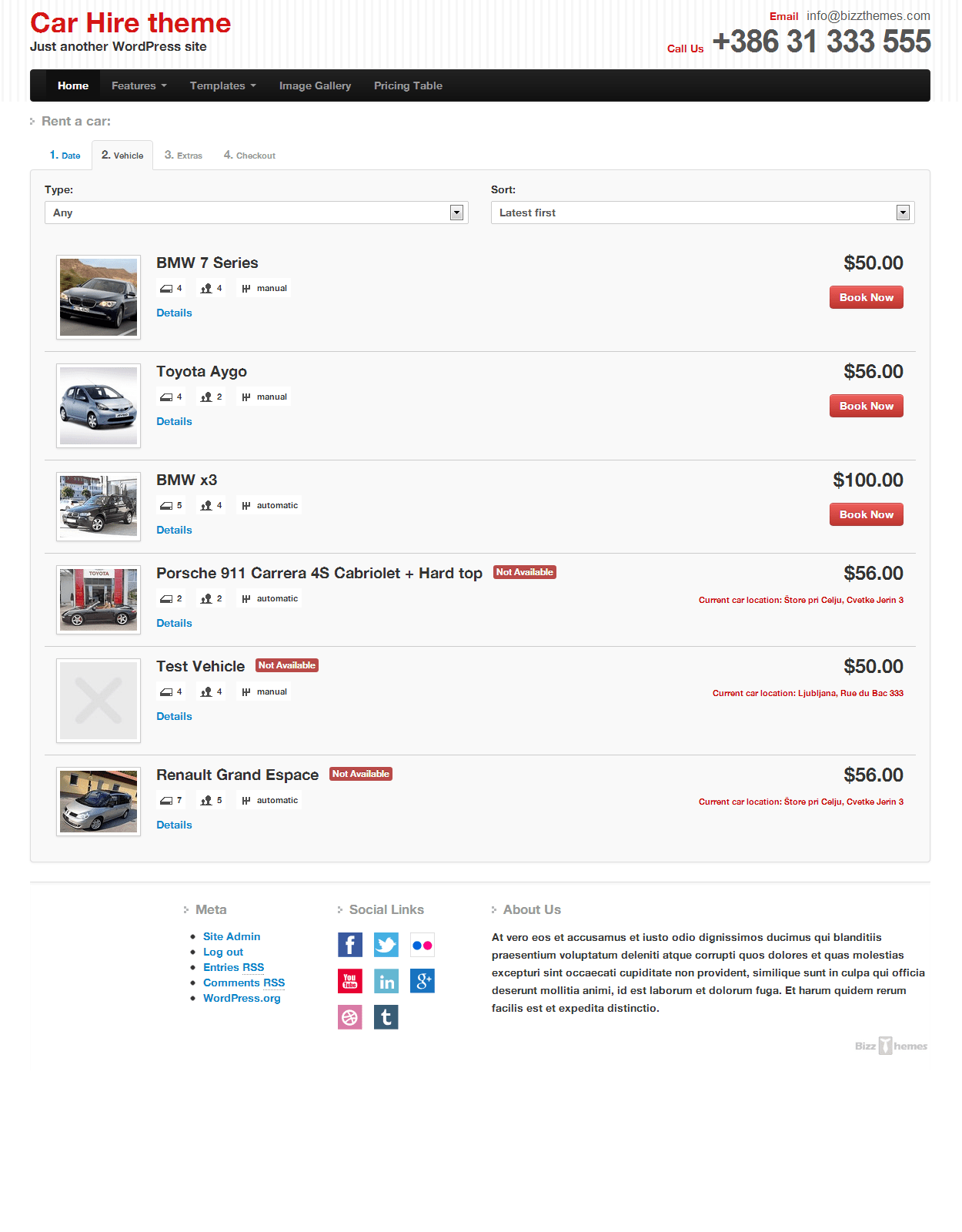The width and height of the screenshot is (962, 1232).
Task: View Details of Test Vehicle
Action: pos(174,716)
